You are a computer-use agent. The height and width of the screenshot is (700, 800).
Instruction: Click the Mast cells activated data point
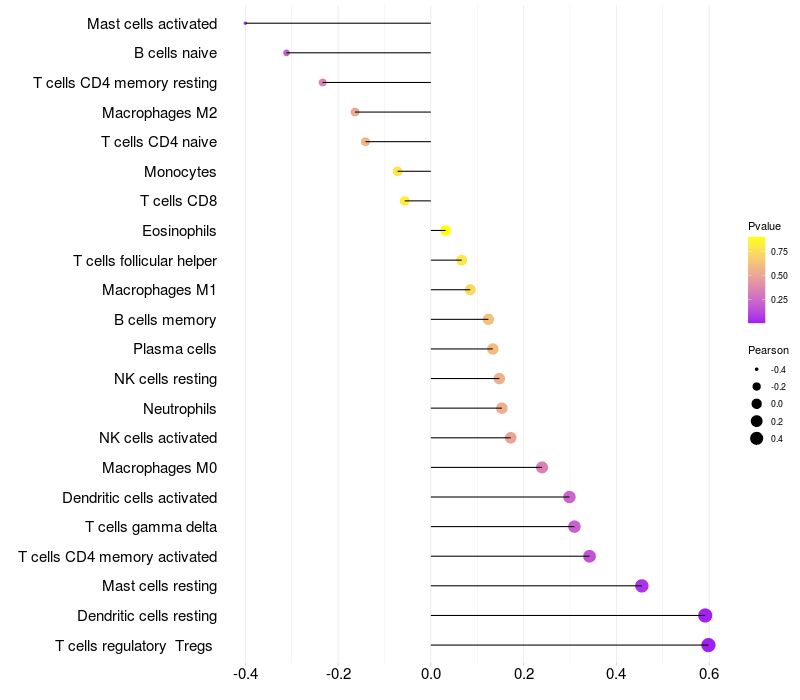(245, 23)
